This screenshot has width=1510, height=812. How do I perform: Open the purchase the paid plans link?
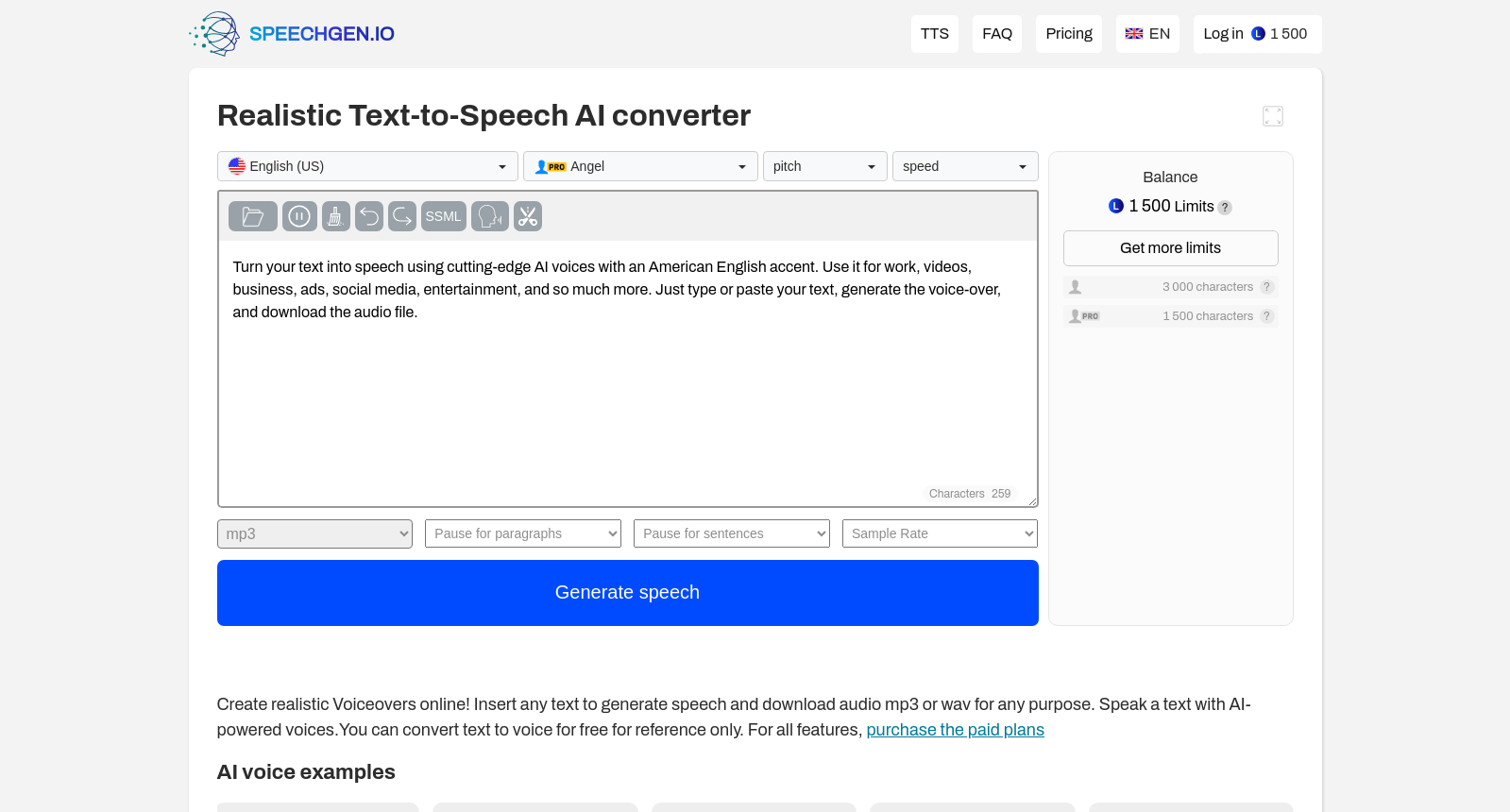[x=955, y=730]
